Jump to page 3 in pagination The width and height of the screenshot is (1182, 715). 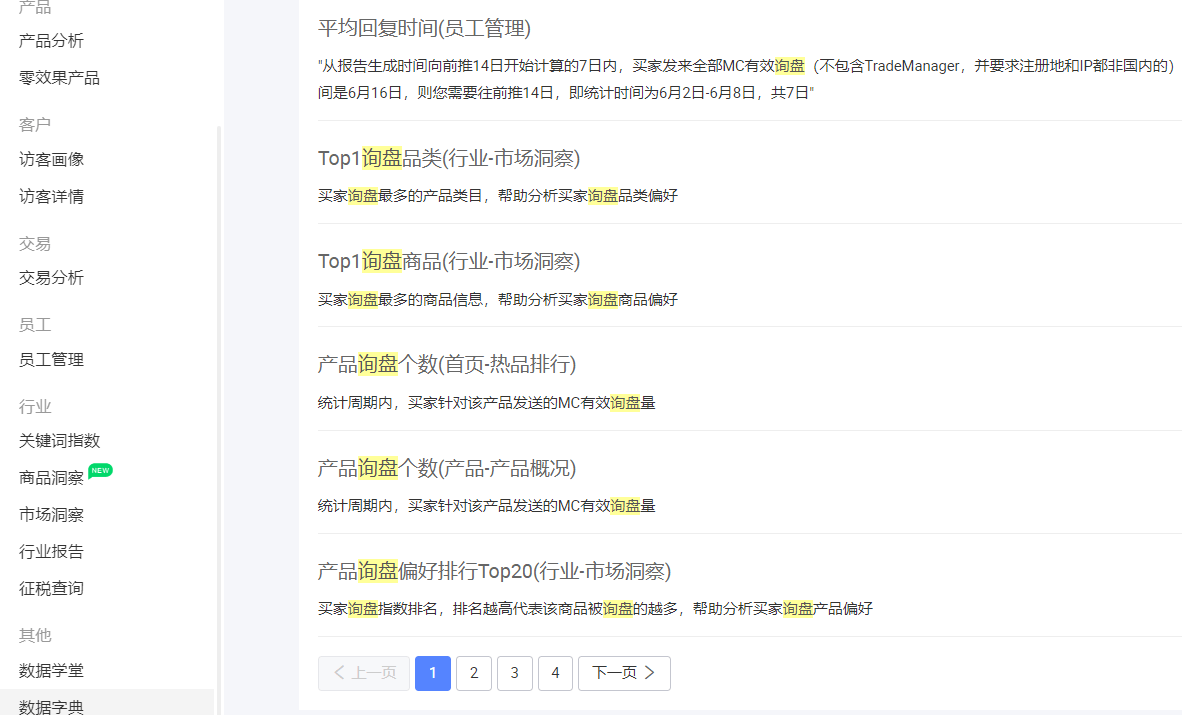tap(514, 673)
